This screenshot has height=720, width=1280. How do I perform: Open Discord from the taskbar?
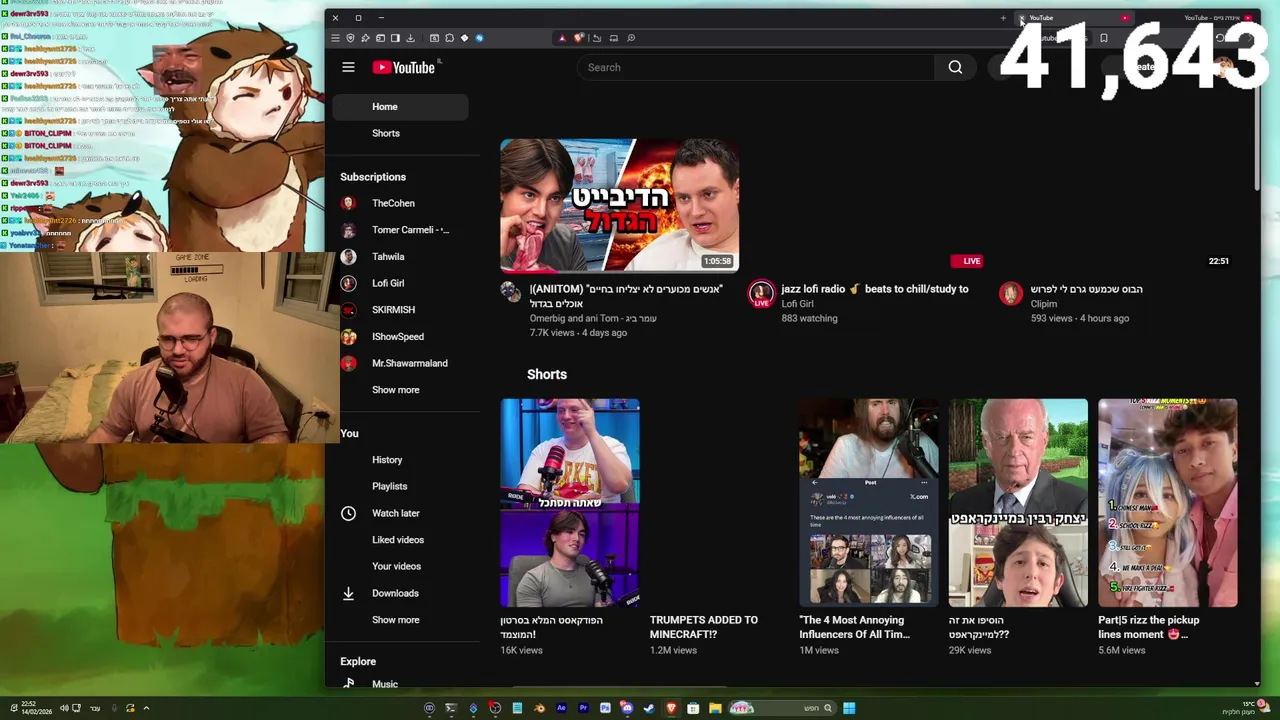point(627,708)
